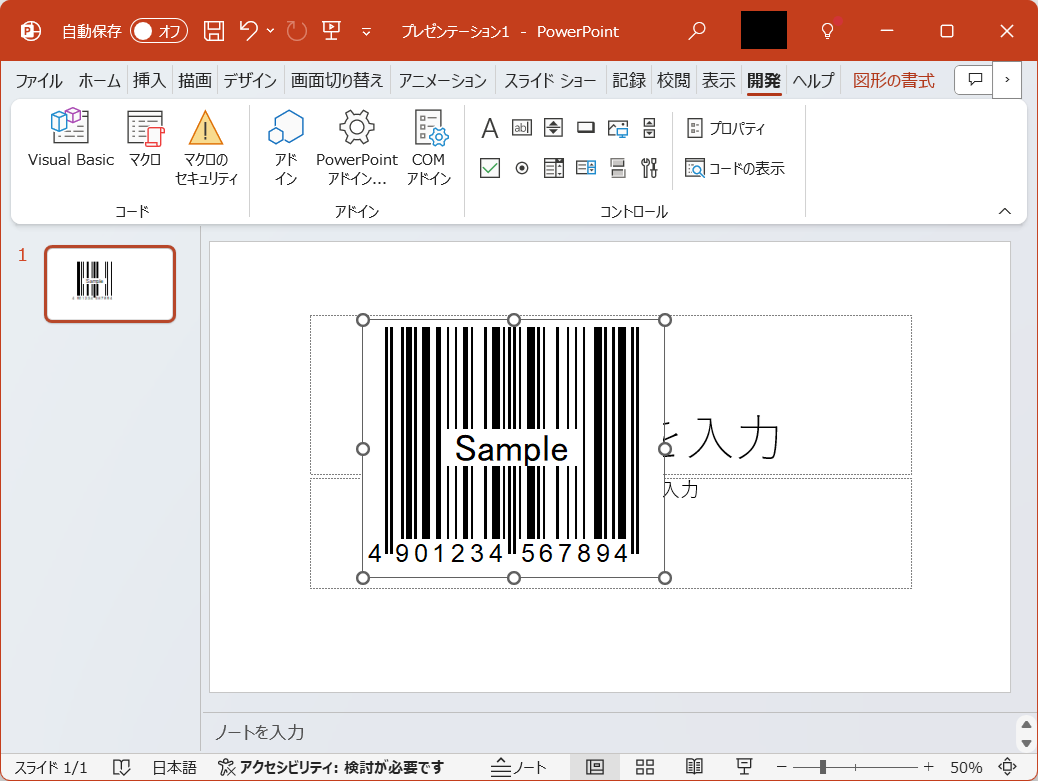Screen dimensions: 1038x781
Task: Toggle 自動保存 switch
Action: pos(159,31)
